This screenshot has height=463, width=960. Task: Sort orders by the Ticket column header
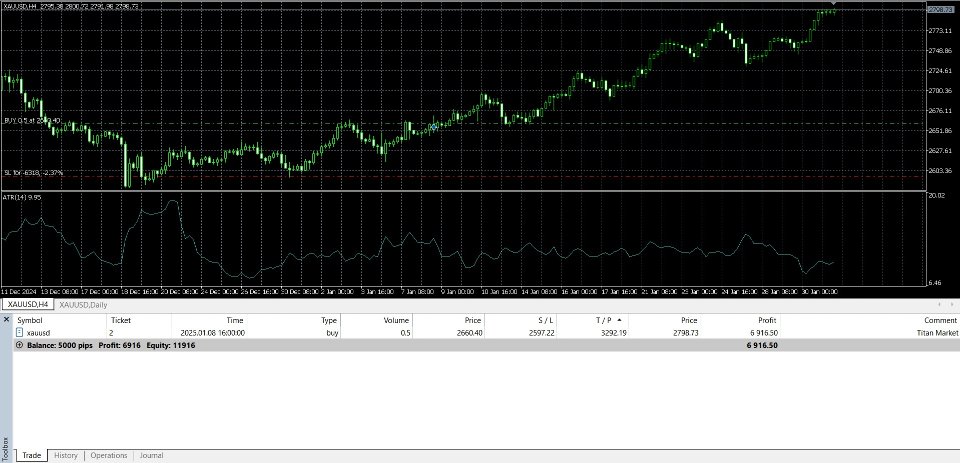tap(121, 320)
